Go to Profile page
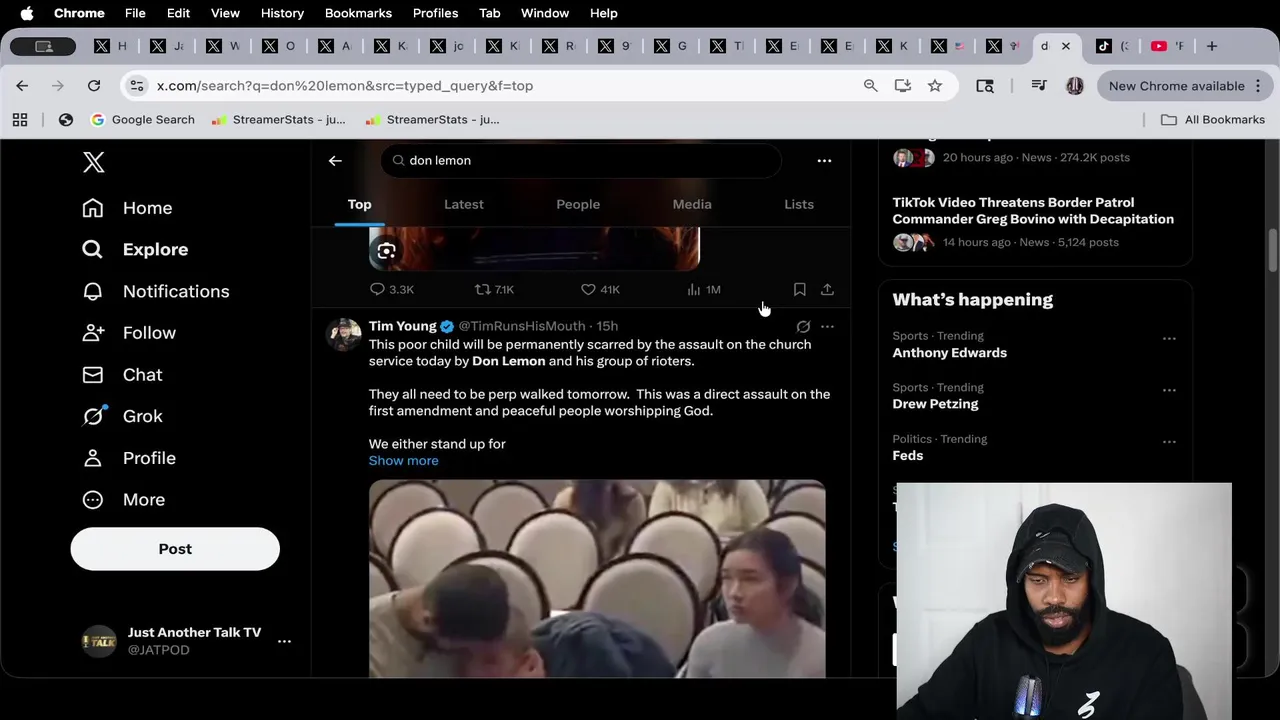1280x720 pixels. click(x=129, y=458)
